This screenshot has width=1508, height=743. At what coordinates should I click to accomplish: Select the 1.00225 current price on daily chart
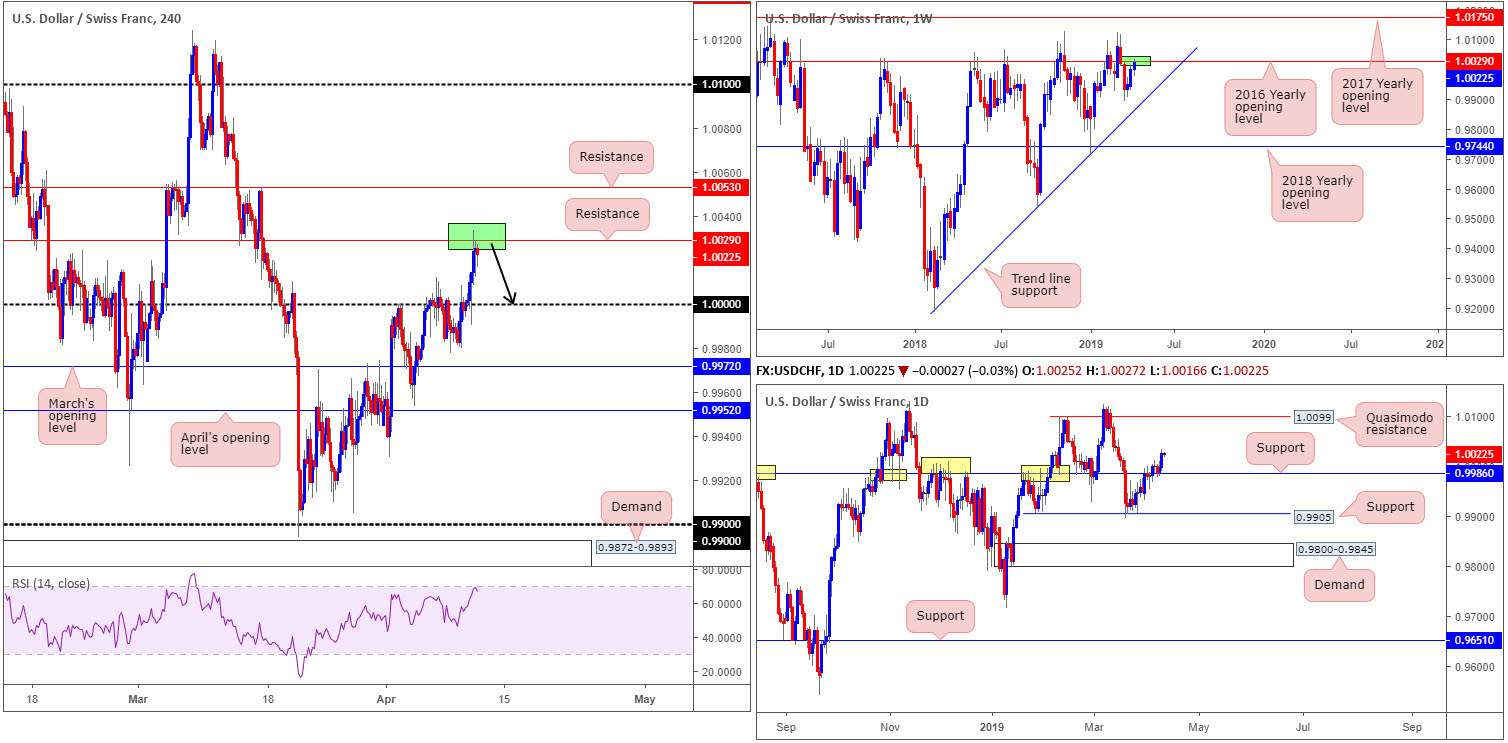[1475, 453]
